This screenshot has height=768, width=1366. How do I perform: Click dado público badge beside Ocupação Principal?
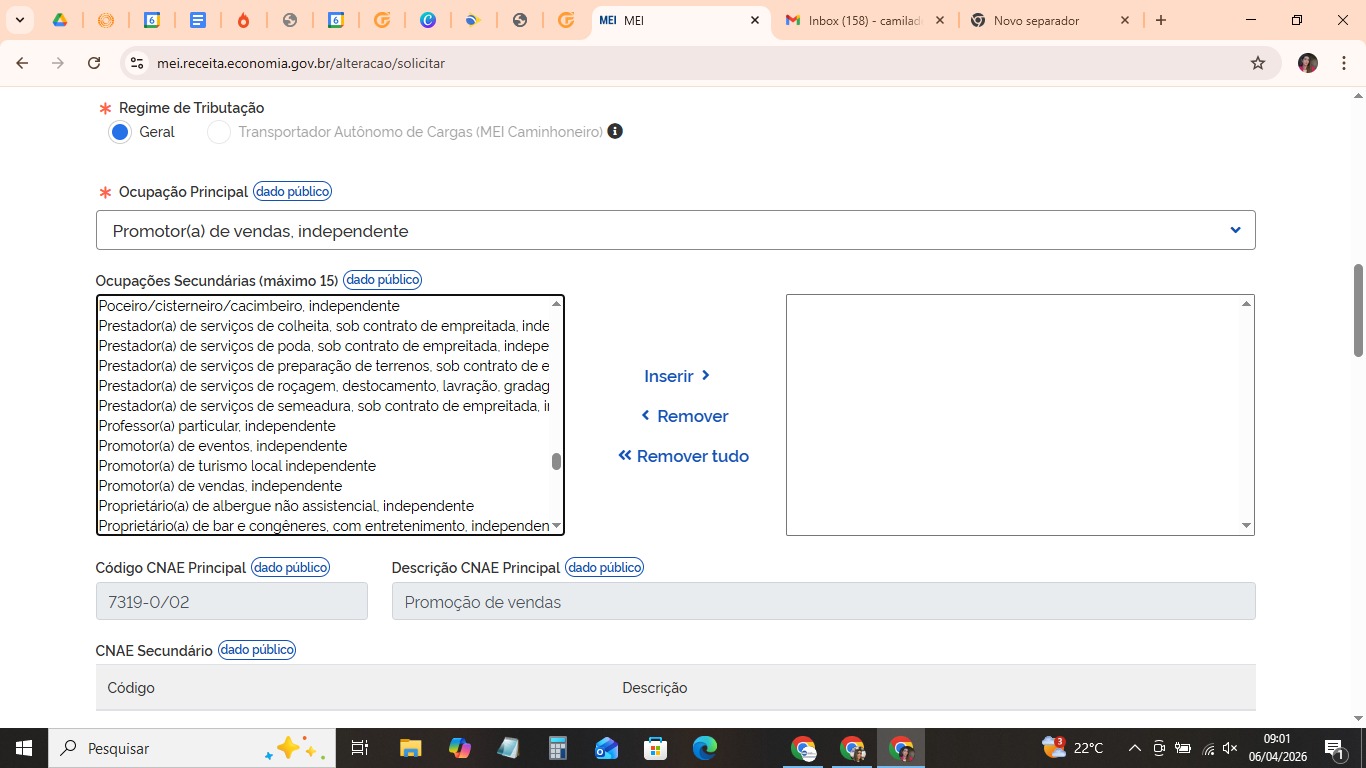click(x=292, y=191)
